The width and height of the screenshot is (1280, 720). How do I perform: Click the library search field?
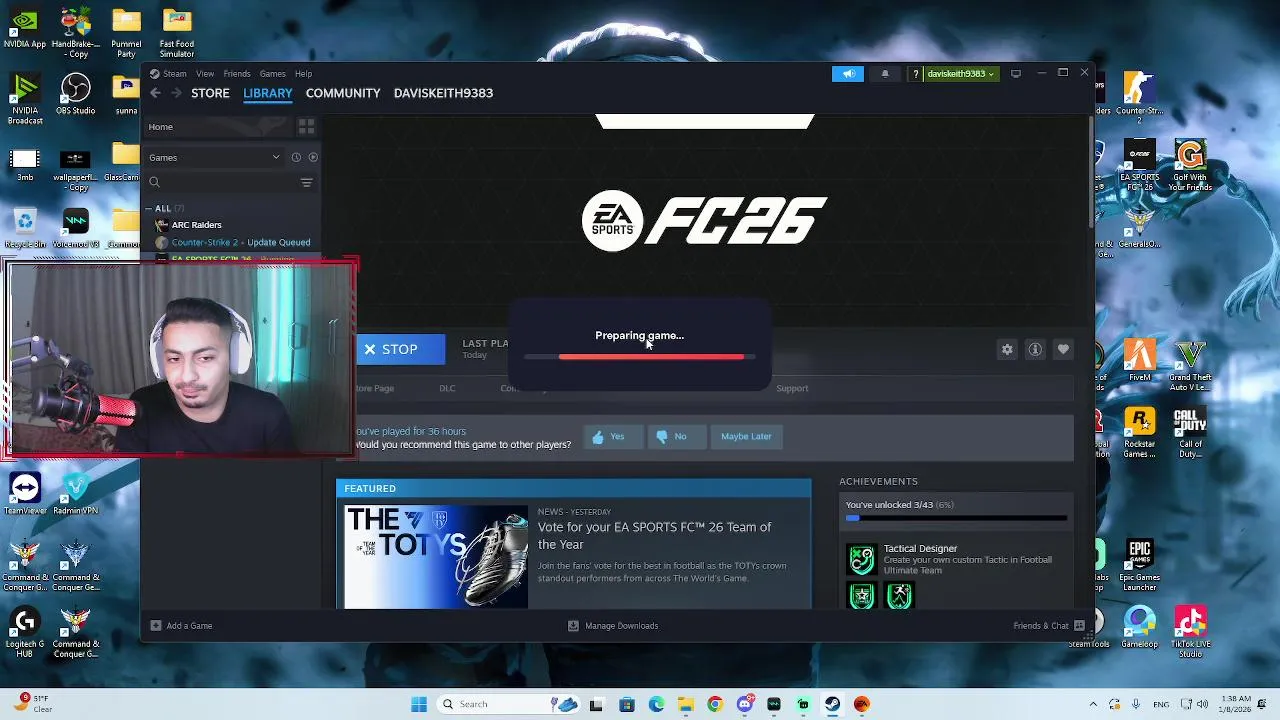[x=222, y=182]
